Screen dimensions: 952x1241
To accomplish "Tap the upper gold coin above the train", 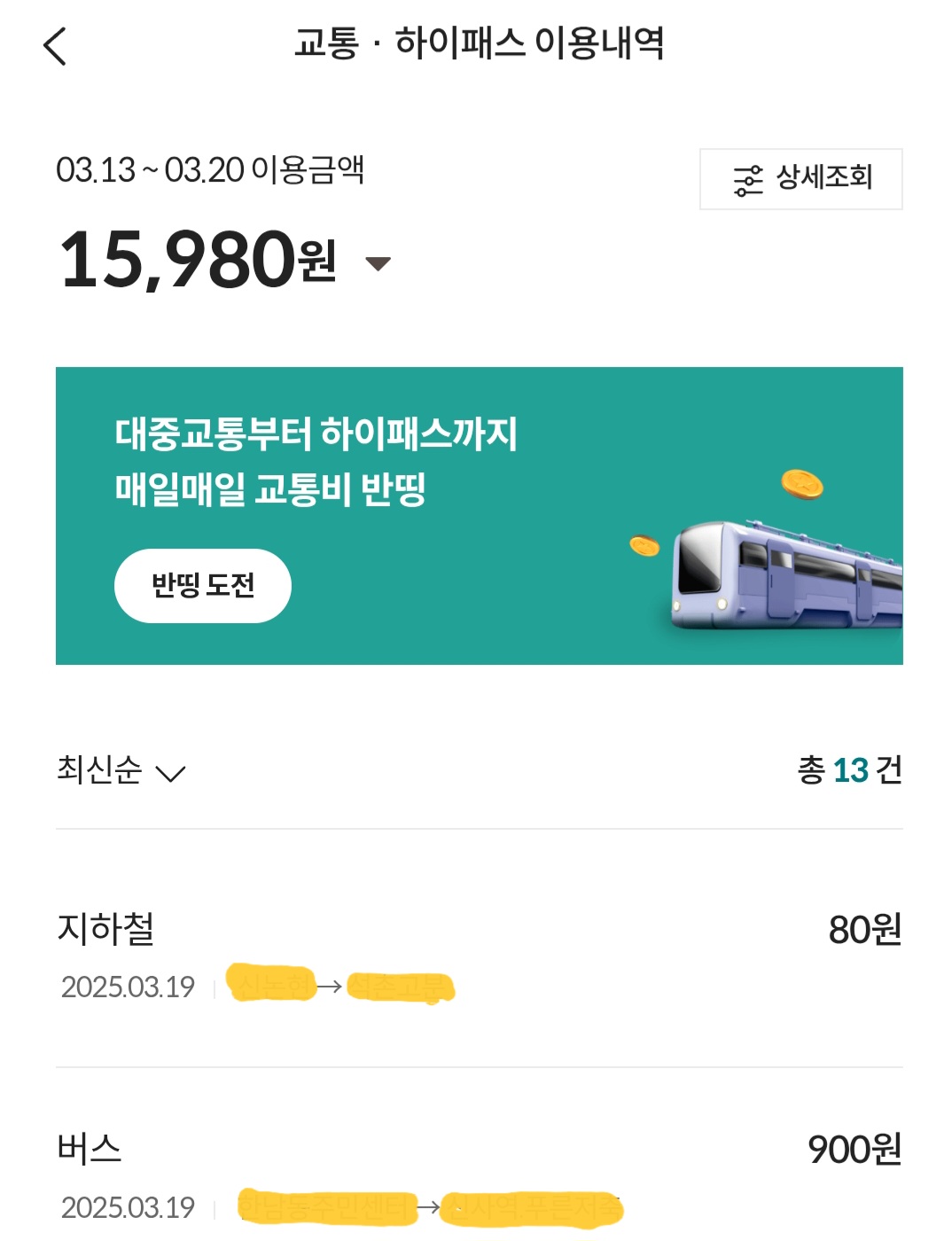I will [x=802, y=484].
